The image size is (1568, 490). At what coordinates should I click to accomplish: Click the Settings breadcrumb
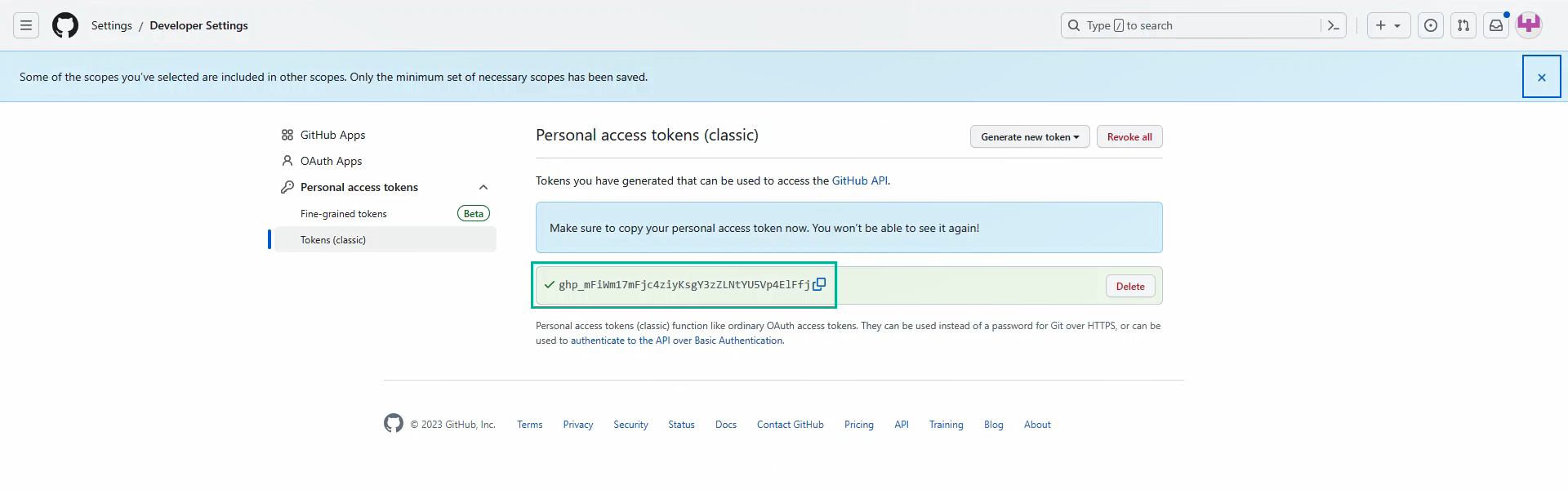pyautogui.click(x=112, y=25)
